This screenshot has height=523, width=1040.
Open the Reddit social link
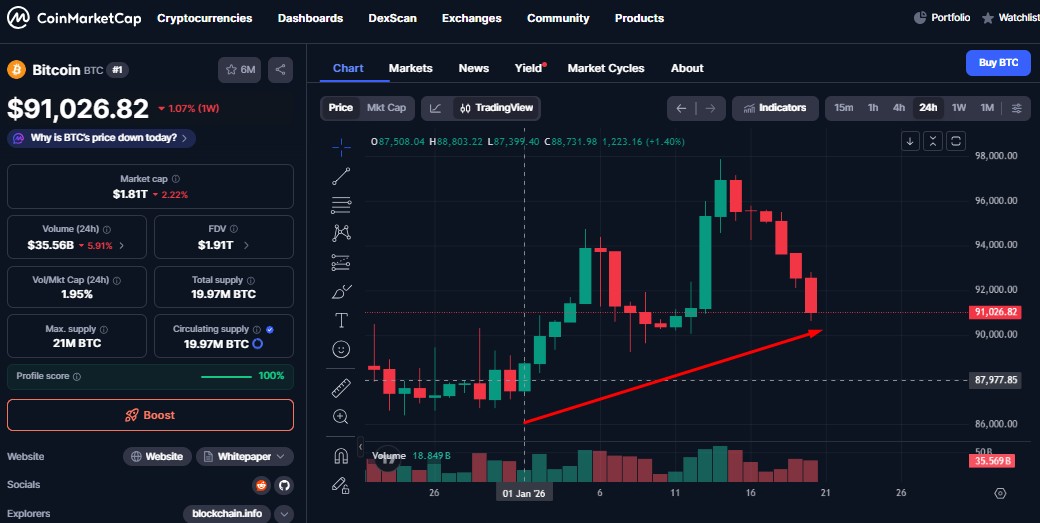[261, 485]
